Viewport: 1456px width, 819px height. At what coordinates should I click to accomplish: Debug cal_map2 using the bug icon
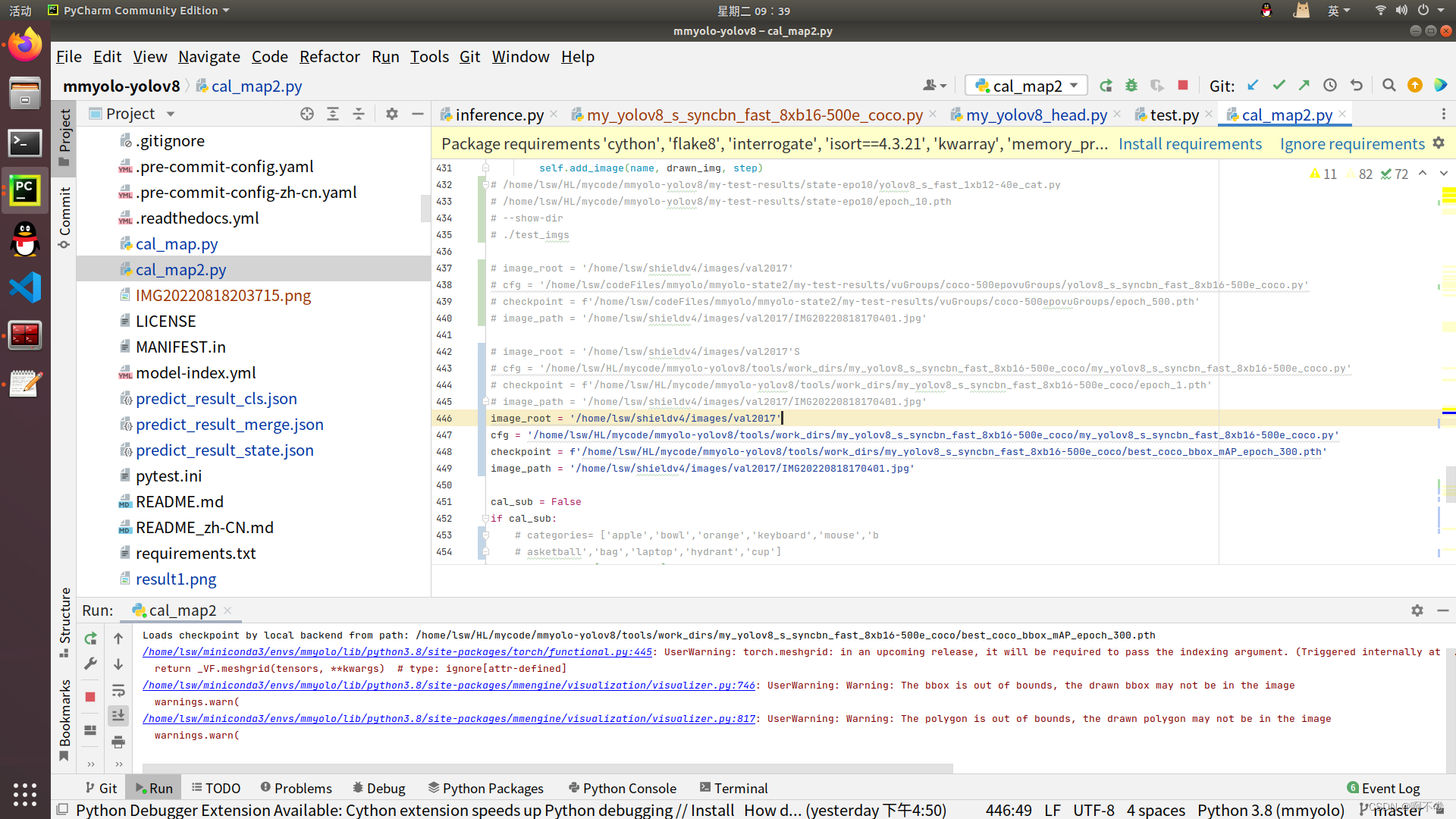coord(1131,85)
